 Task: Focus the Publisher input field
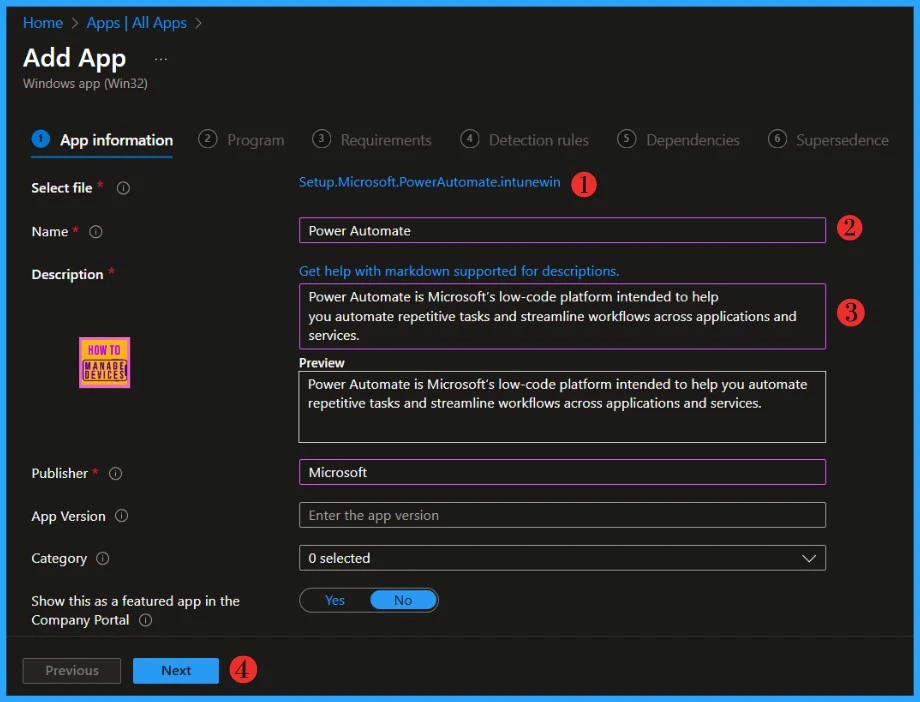coord(562,472)
